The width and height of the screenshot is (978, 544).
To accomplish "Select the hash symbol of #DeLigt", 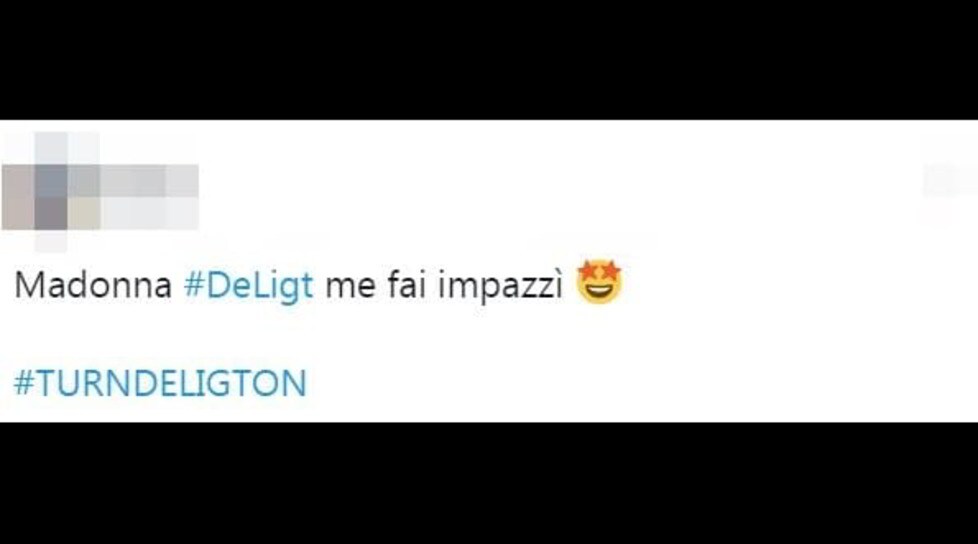I will click(194, 286).
